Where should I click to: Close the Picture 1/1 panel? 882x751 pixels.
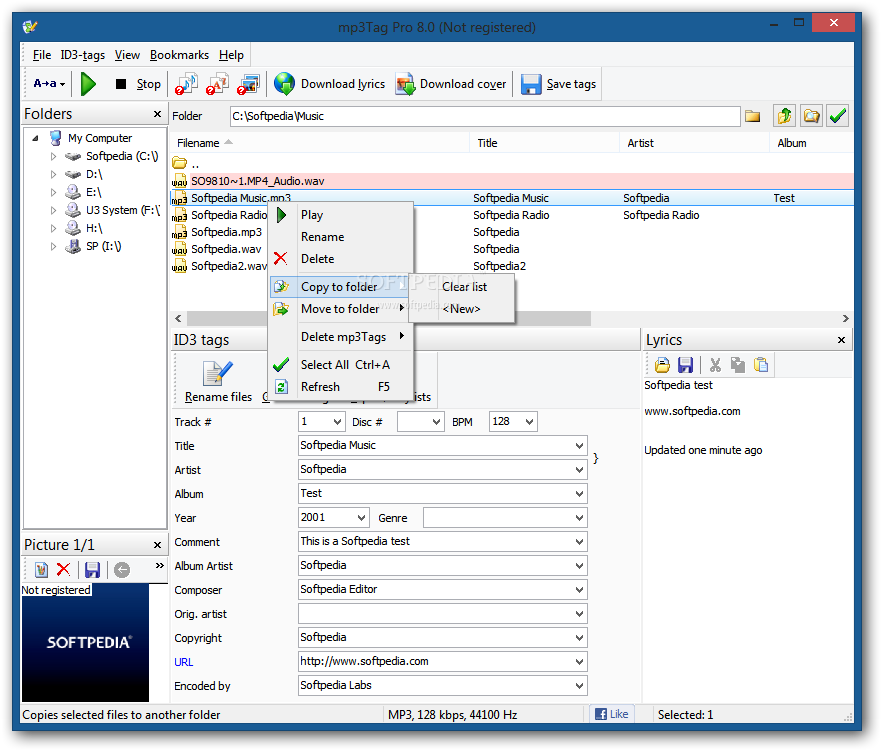(157, 545)
